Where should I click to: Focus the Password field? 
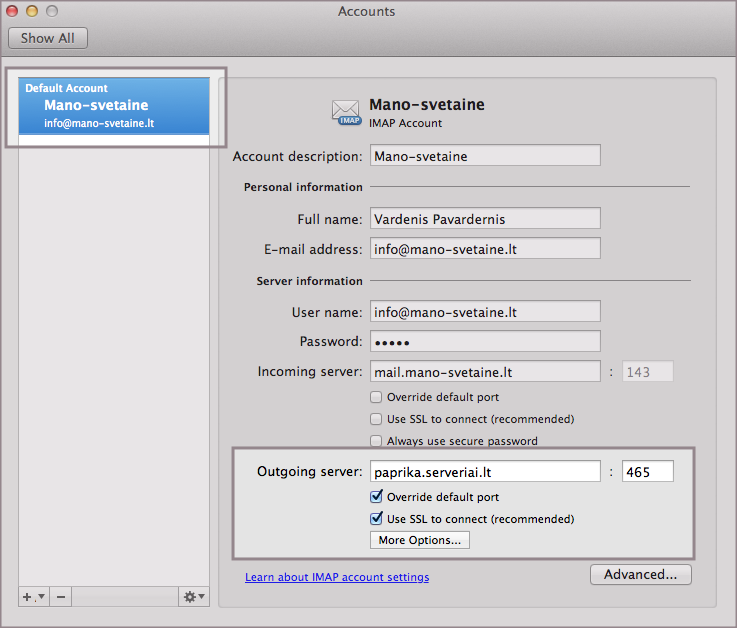[x=485, y=341]
